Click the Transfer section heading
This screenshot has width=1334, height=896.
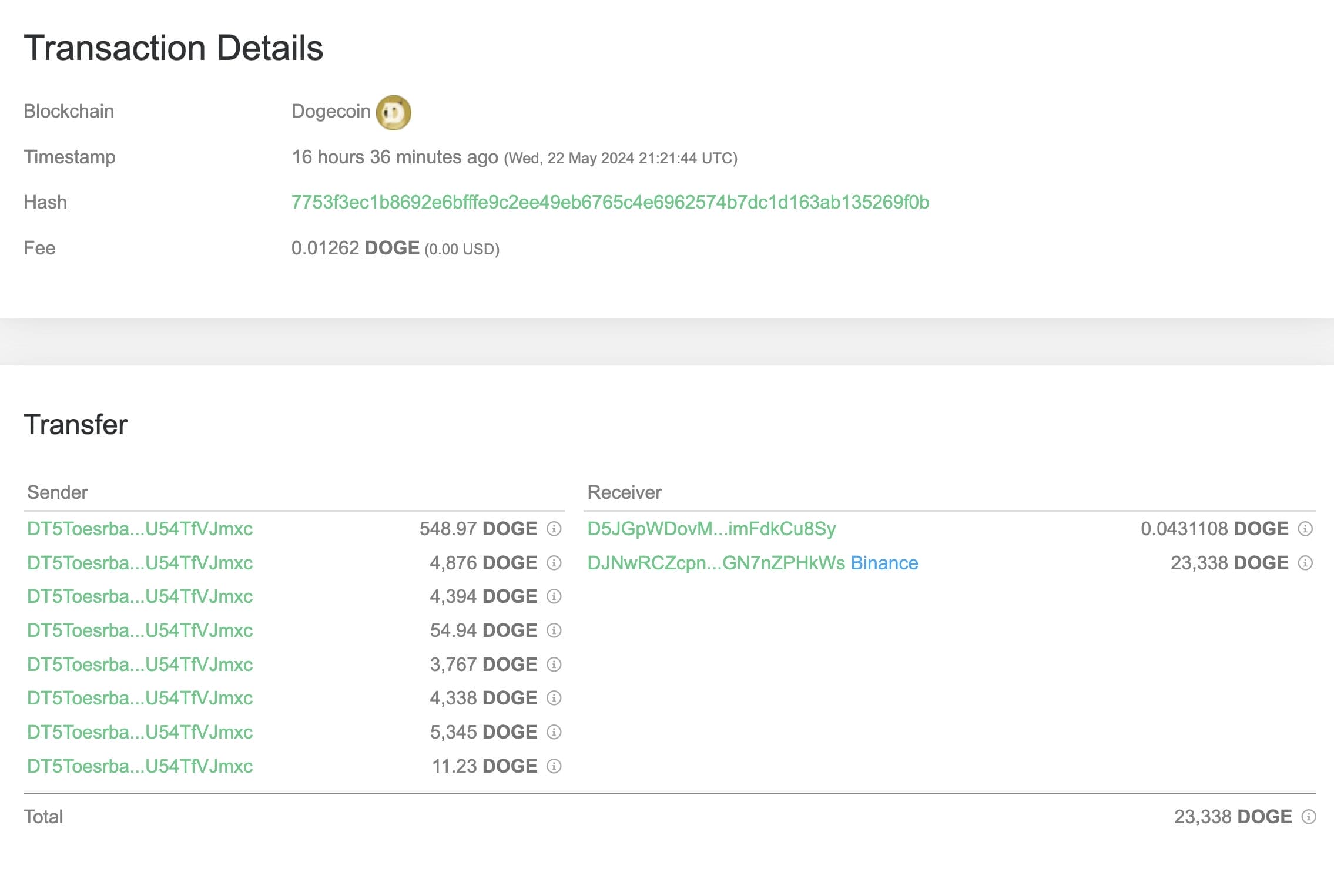pos(75,424)
